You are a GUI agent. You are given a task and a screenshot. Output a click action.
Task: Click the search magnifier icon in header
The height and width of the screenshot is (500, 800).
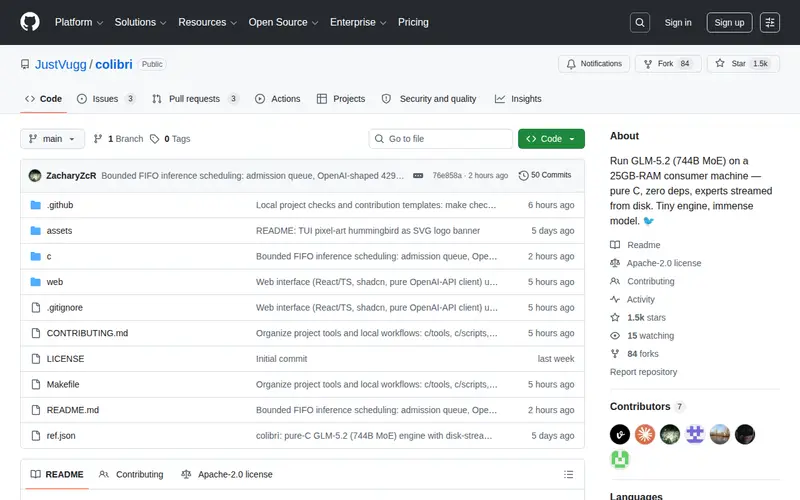[639, 22]
